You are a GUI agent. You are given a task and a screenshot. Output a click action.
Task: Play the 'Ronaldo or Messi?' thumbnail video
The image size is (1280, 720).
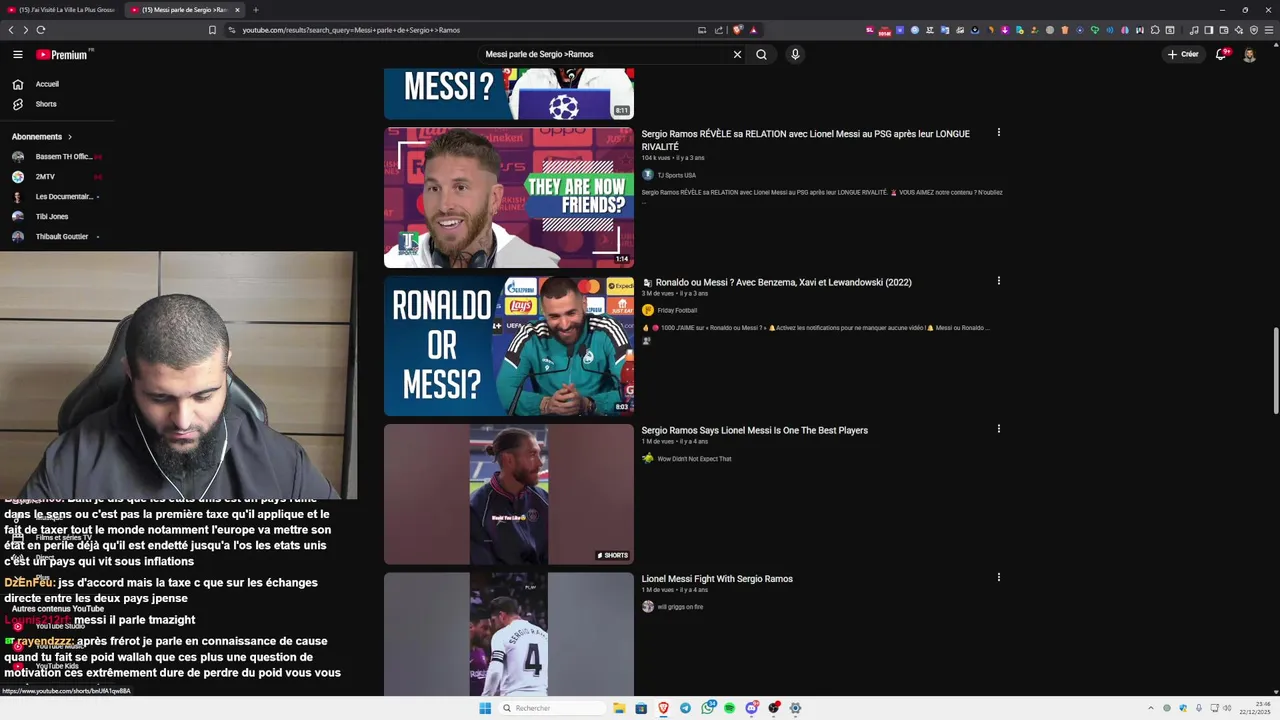509,346
